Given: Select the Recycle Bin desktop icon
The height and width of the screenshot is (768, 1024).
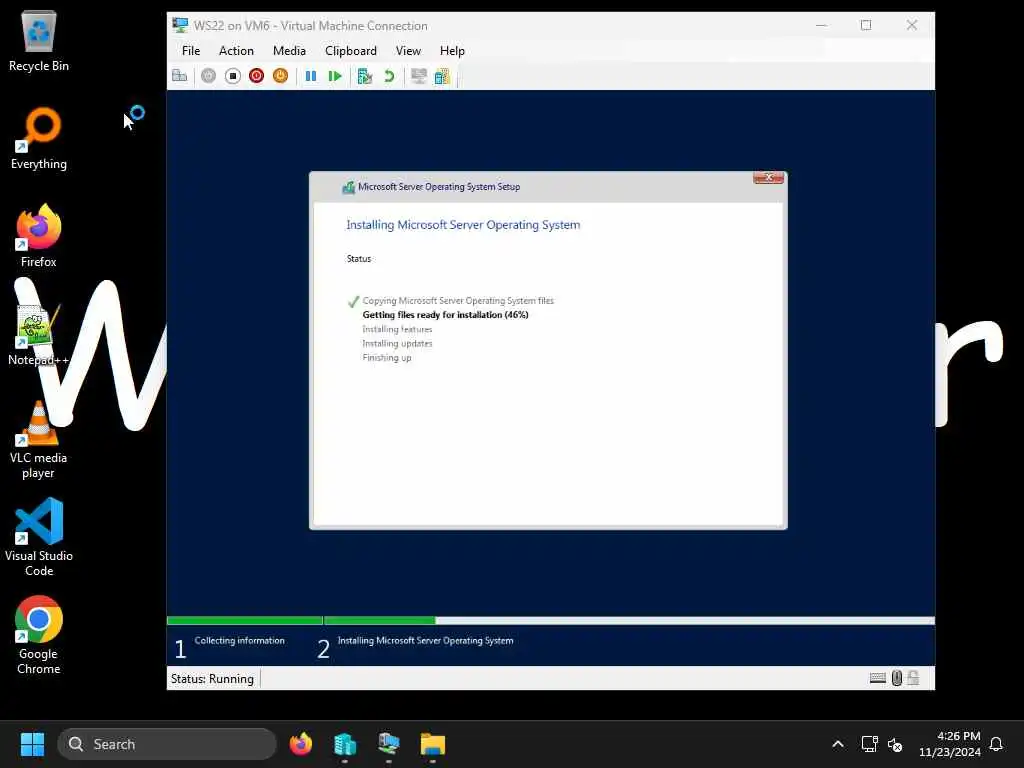Looking at the screenshot, I should tap(39, 41).
